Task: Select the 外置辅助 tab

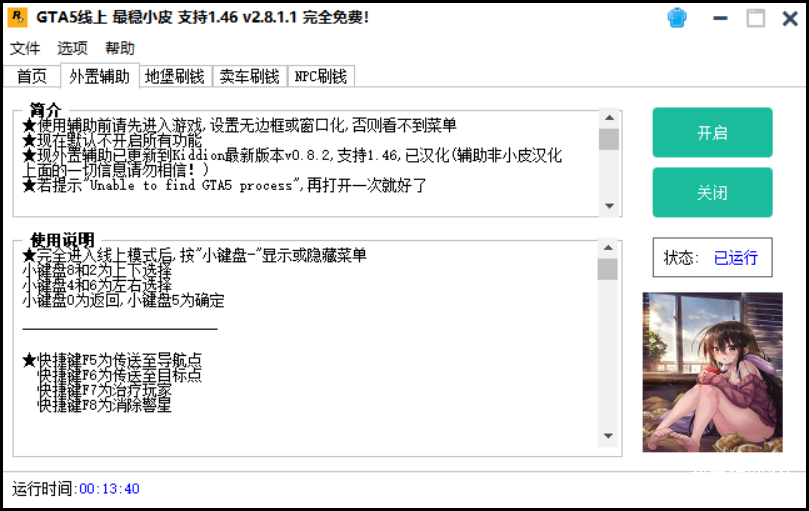Action: 100,76
